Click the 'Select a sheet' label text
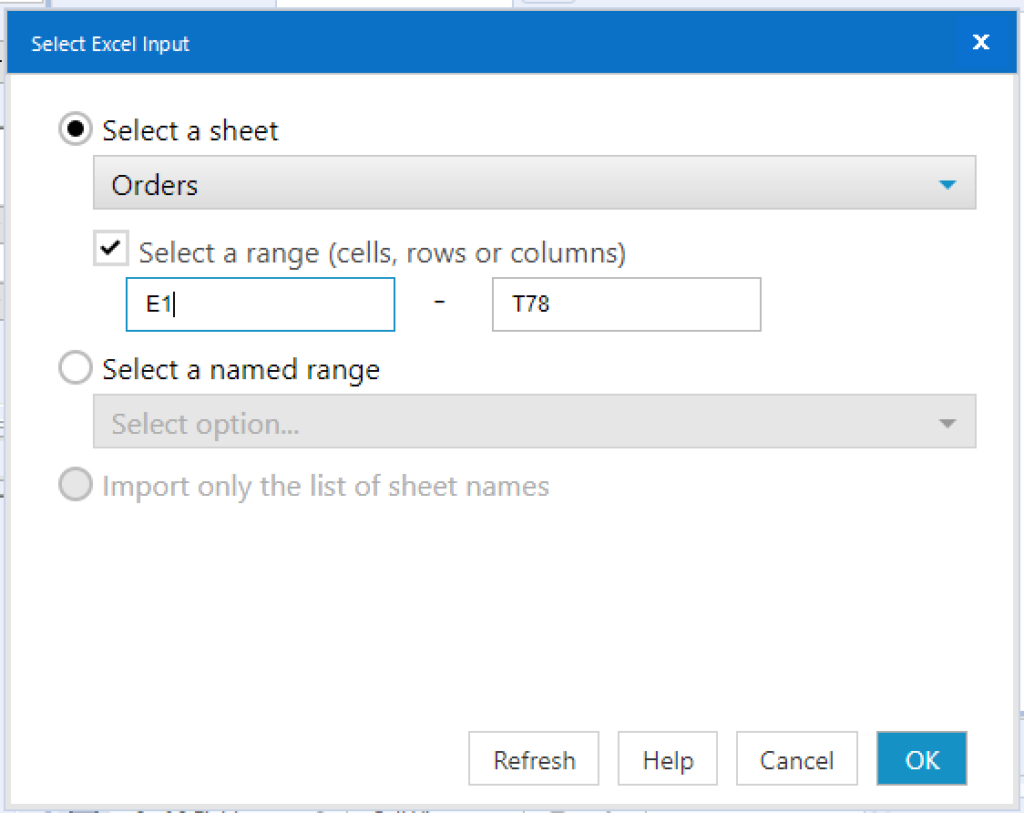The height and width of the screenshot is (813, 1024). (x=190, y=131)
